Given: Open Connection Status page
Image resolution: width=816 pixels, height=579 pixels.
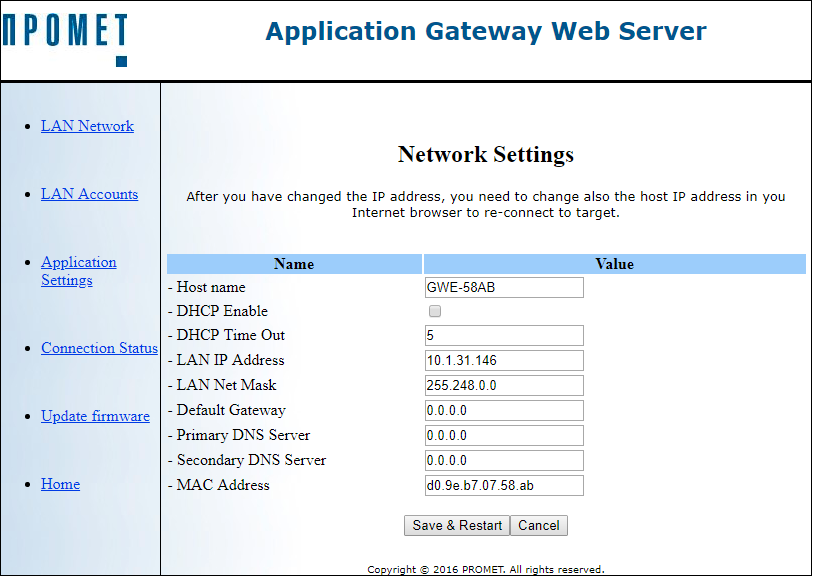Looking at the screenshot, I should [x=99, y=348].
